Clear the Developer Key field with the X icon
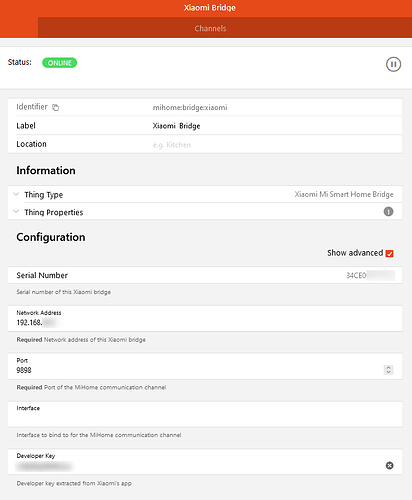 coord(389,465)
